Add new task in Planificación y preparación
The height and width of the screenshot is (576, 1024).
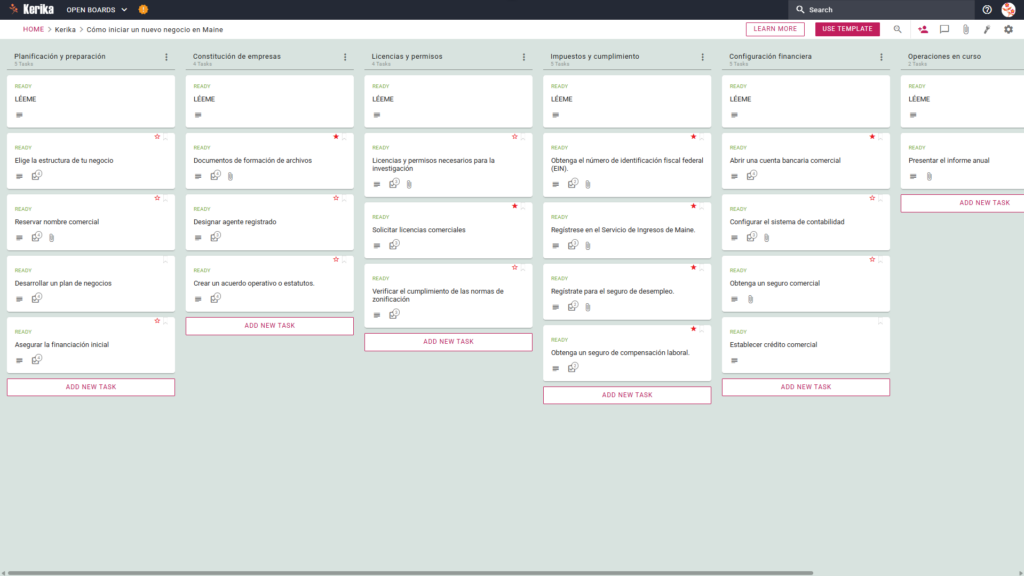91,387
